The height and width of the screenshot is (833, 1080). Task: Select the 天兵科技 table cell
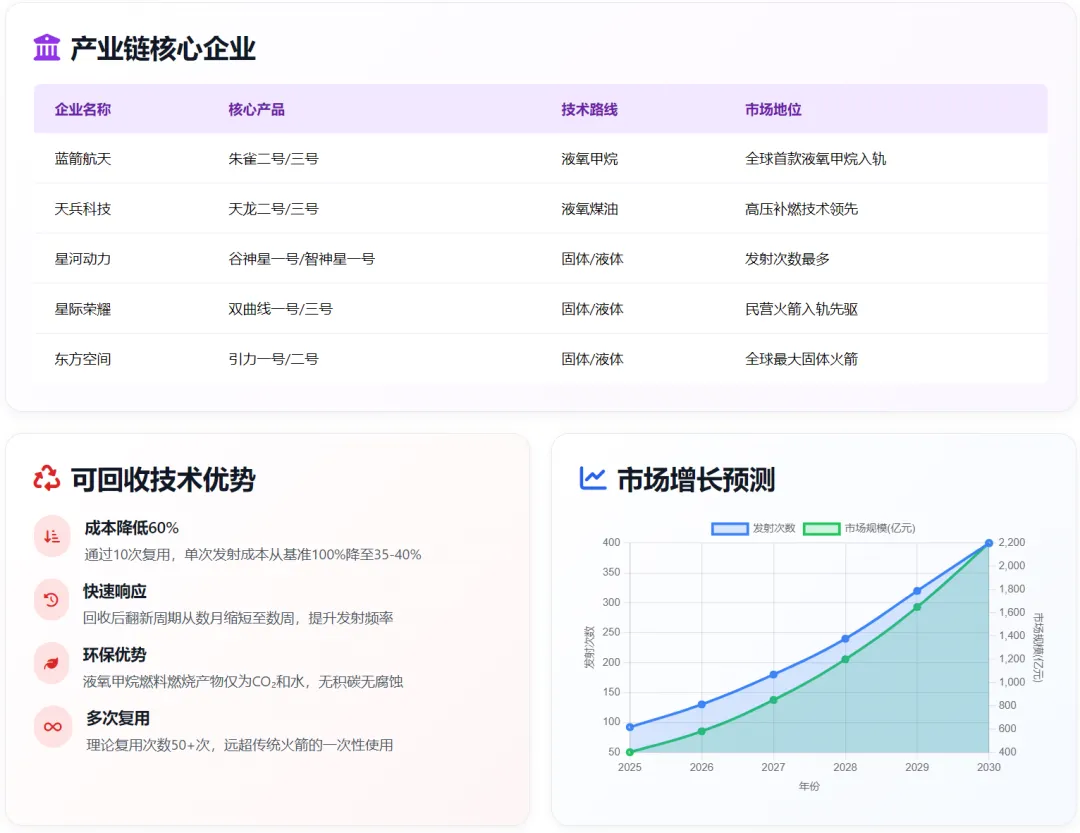(83, 209)
